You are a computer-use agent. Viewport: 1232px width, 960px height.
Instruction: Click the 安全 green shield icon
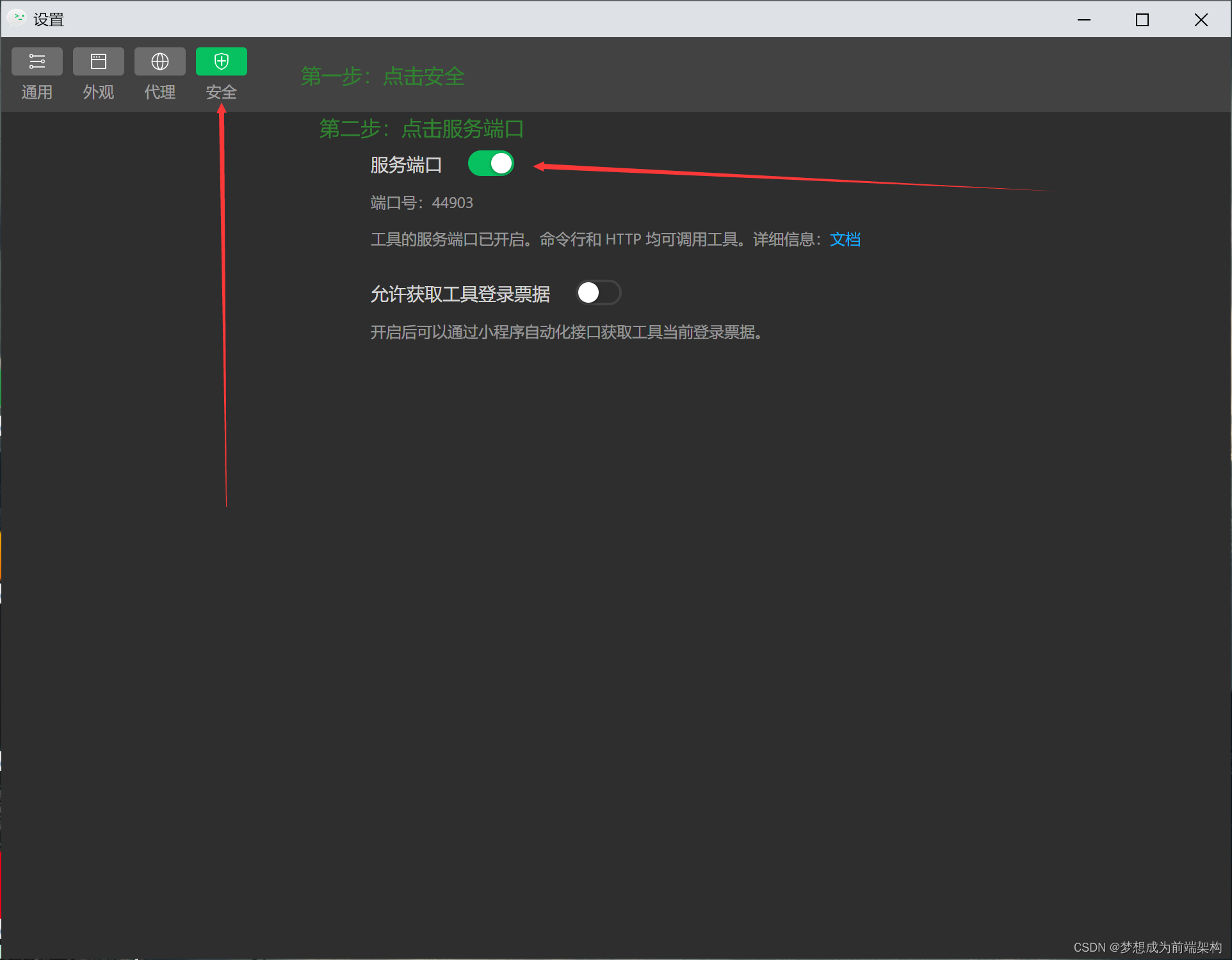tap(222, 61)
